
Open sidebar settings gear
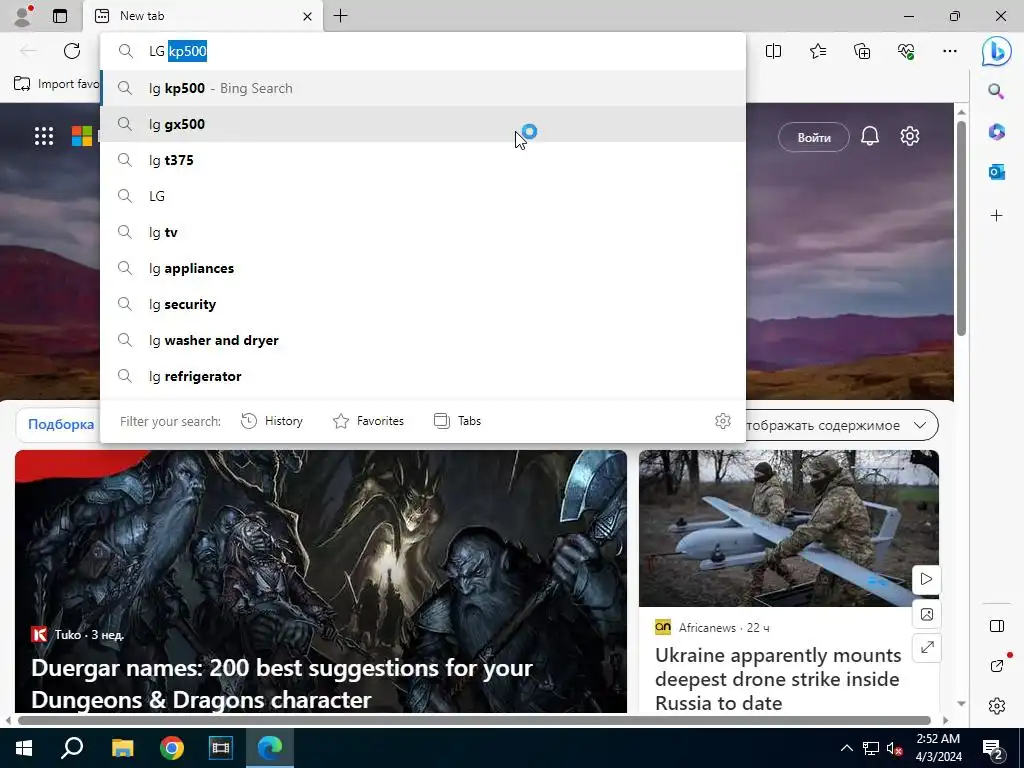coord(997,706)
